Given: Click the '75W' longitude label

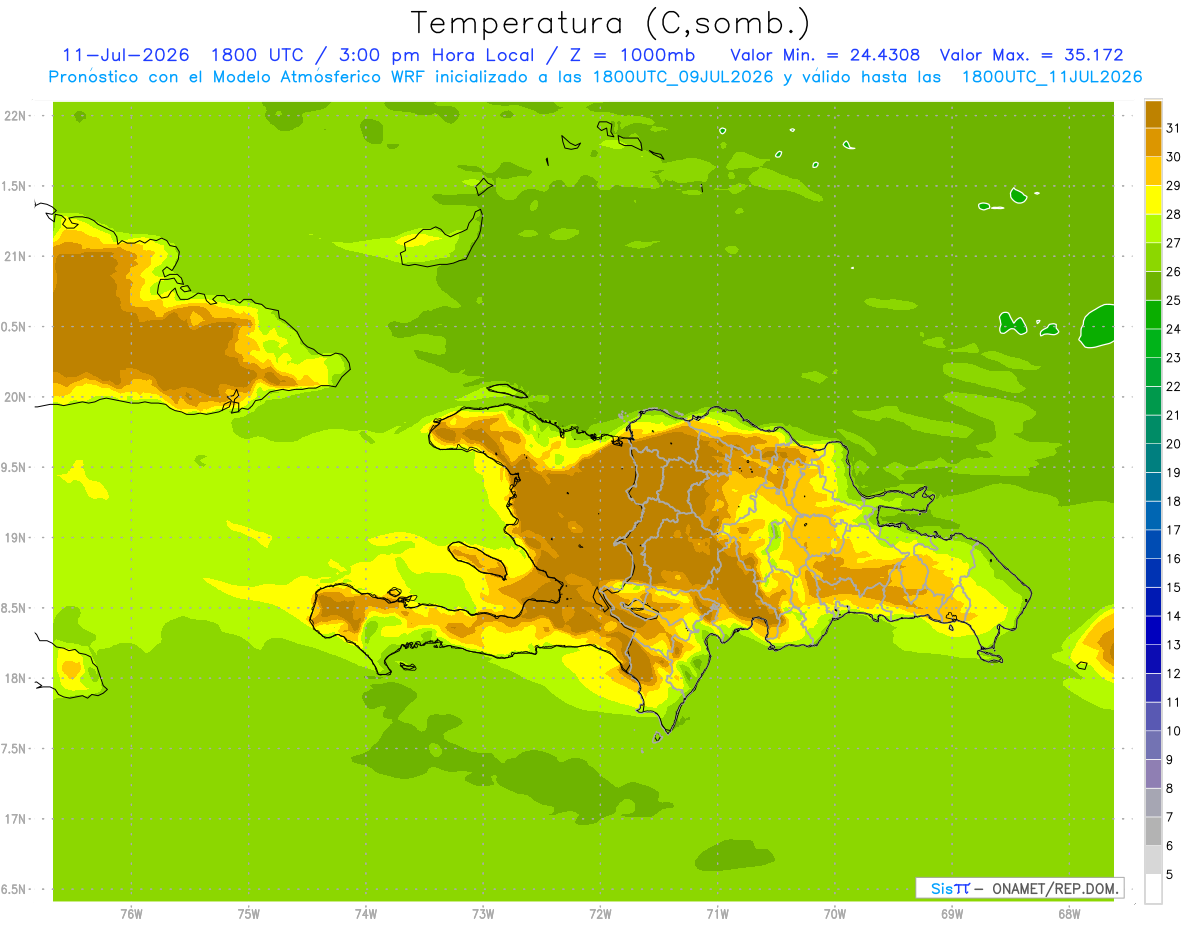Looking at the screenshot, I should 248,914.
